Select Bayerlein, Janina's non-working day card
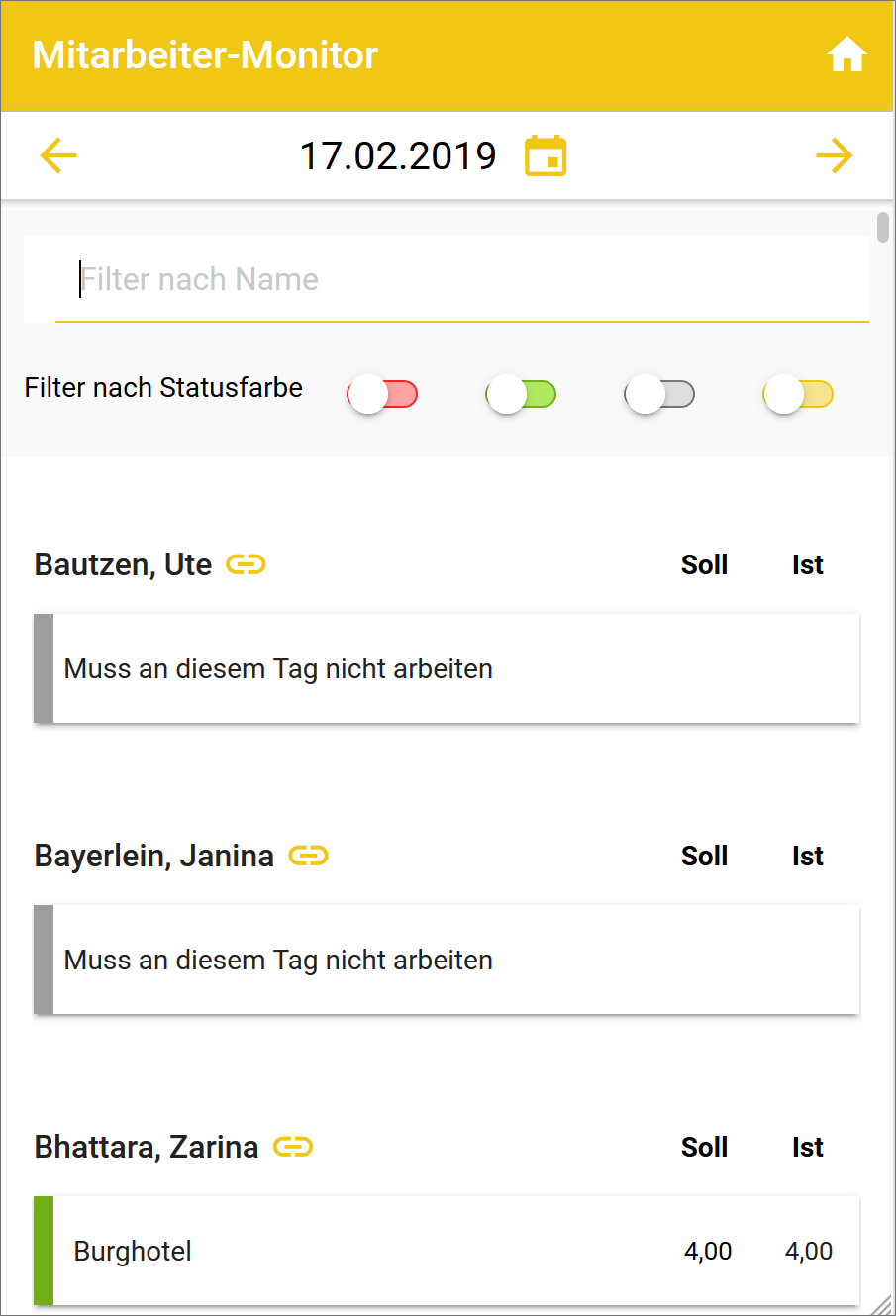This screenshot has width=896, height=1316. point(447,960)
